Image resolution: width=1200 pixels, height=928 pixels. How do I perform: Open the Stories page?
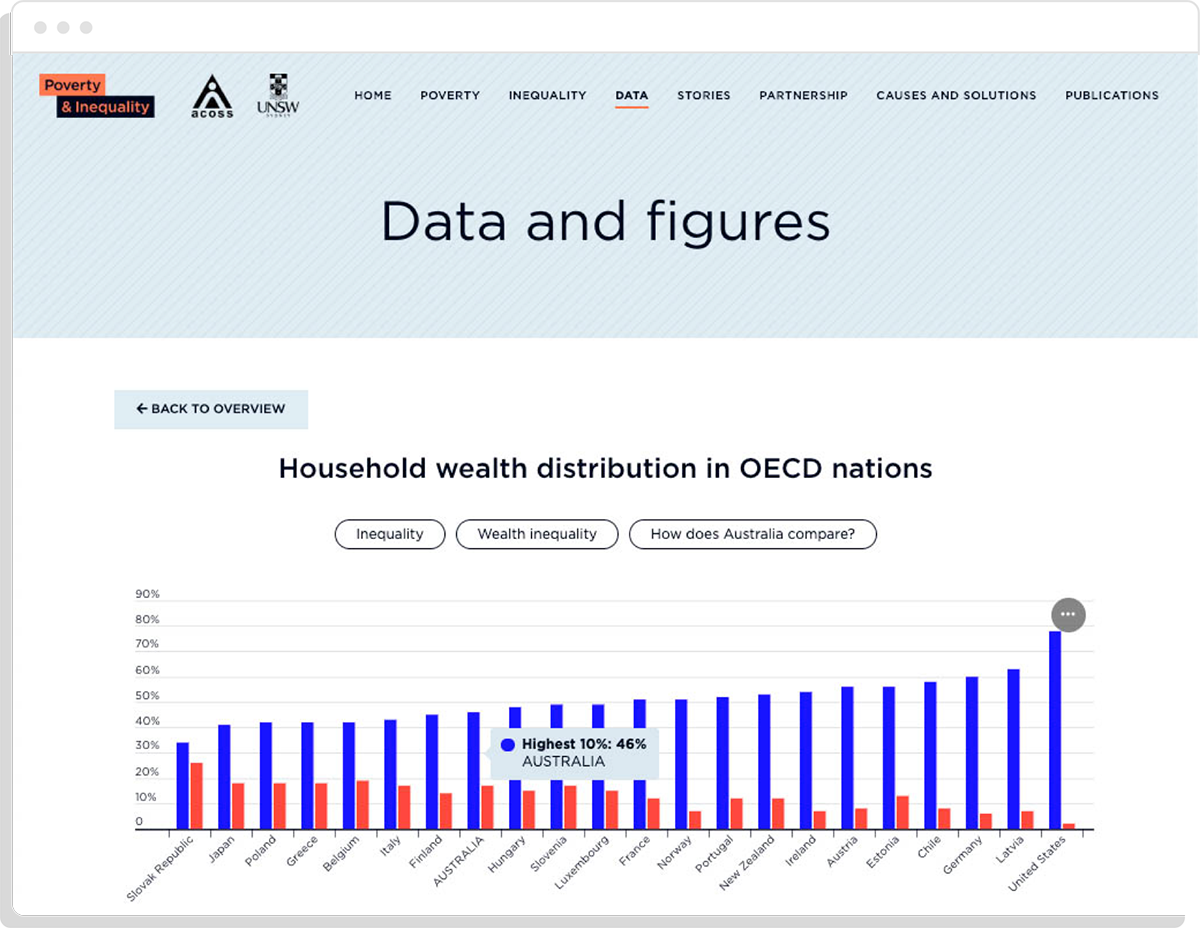pos(703,96)
